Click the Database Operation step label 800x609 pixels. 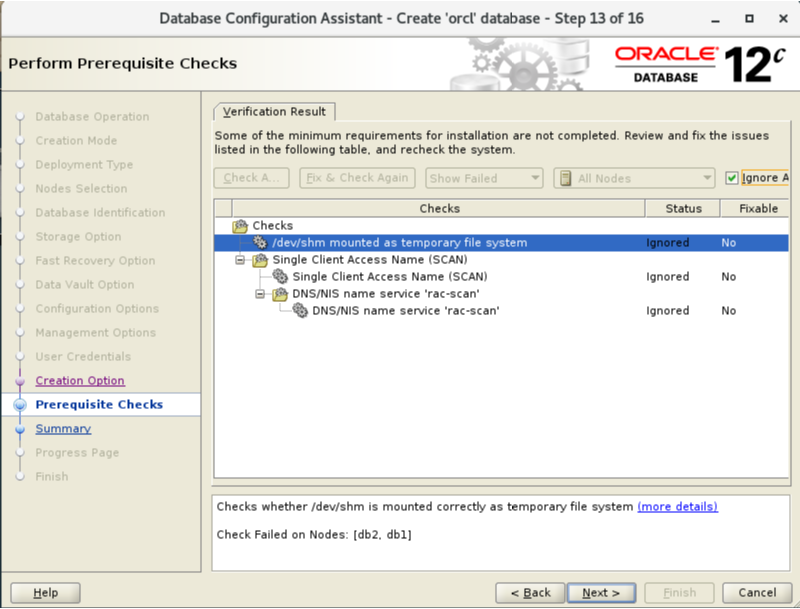click(92, 117)
